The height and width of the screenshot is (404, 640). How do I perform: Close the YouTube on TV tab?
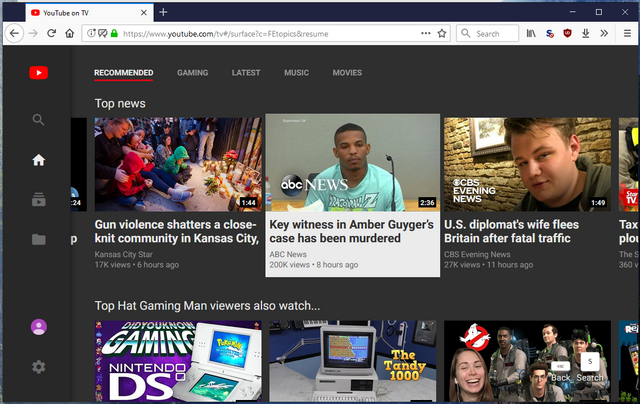click(x=144, y=13)
